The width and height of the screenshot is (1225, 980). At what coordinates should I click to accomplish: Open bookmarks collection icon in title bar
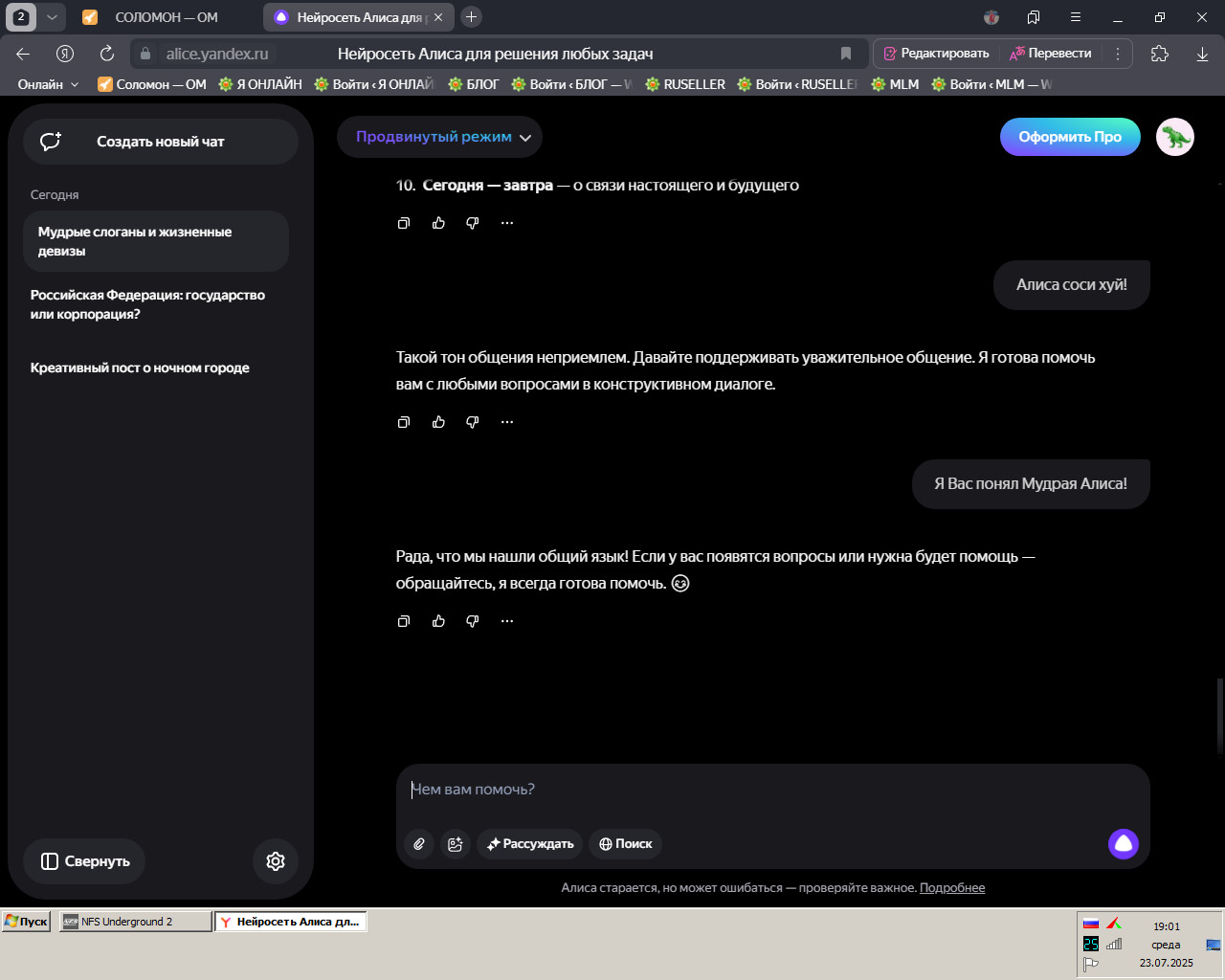click(x=1034, y=17)
